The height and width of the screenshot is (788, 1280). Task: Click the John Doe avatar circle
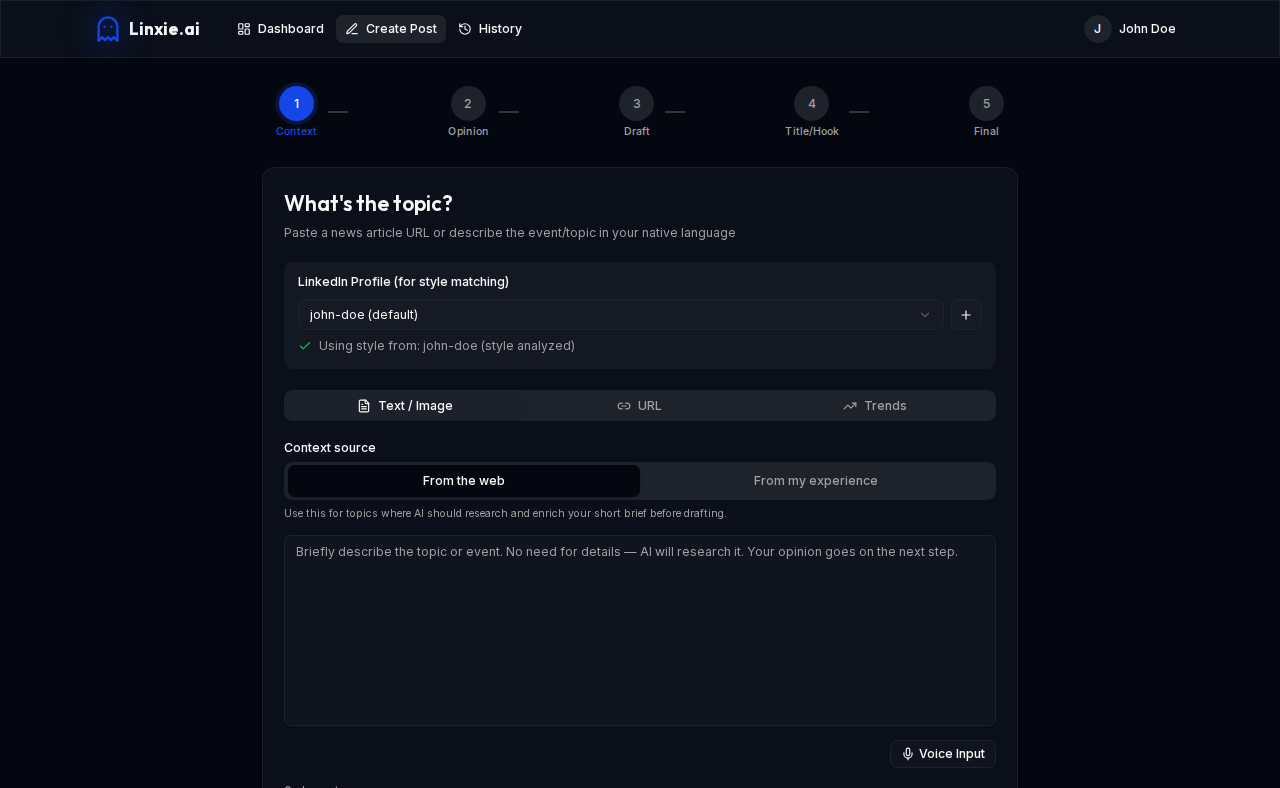(x=1098, y=29)
